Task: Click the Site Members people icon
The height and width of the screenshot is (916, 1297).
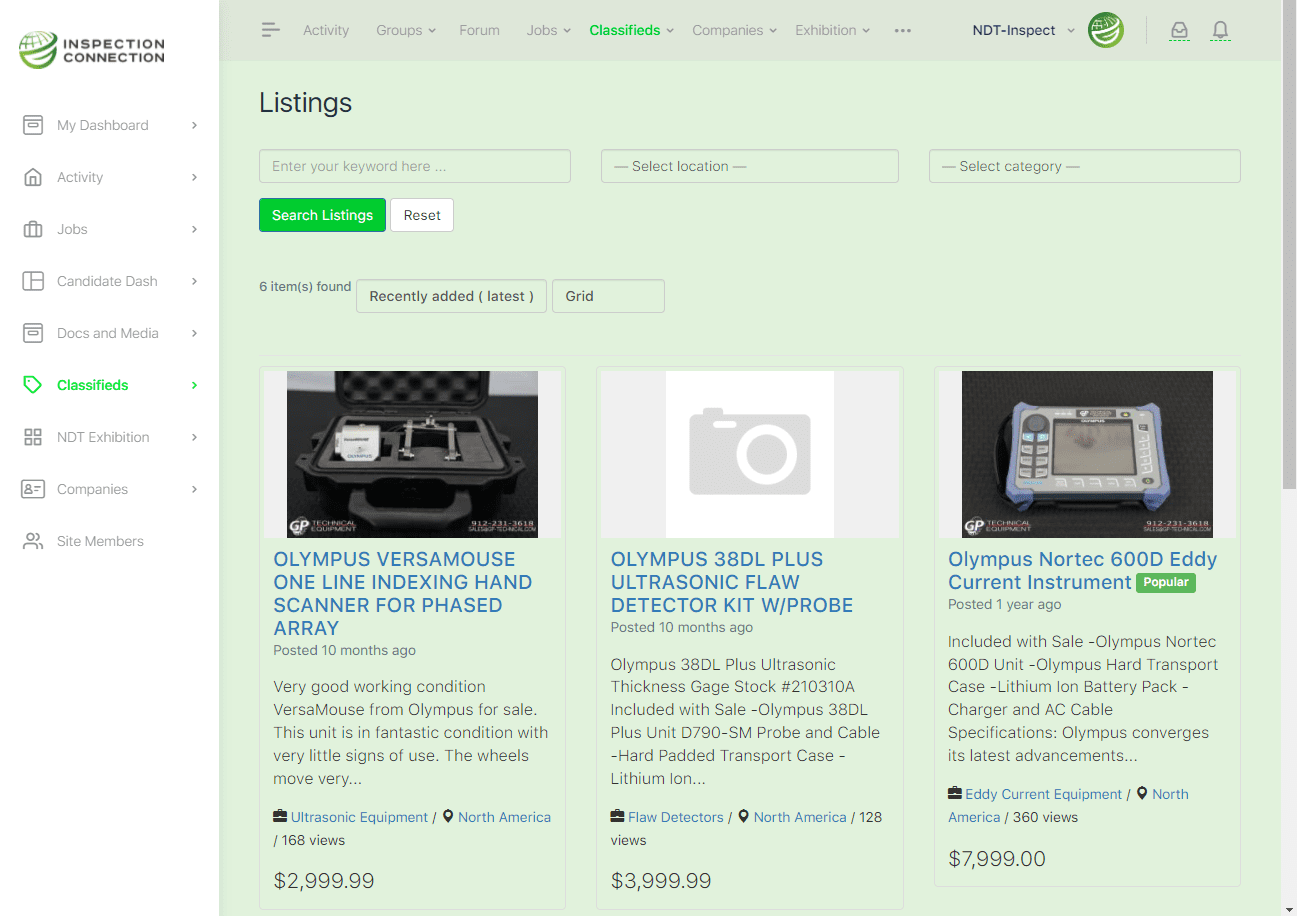Action: 33,541
